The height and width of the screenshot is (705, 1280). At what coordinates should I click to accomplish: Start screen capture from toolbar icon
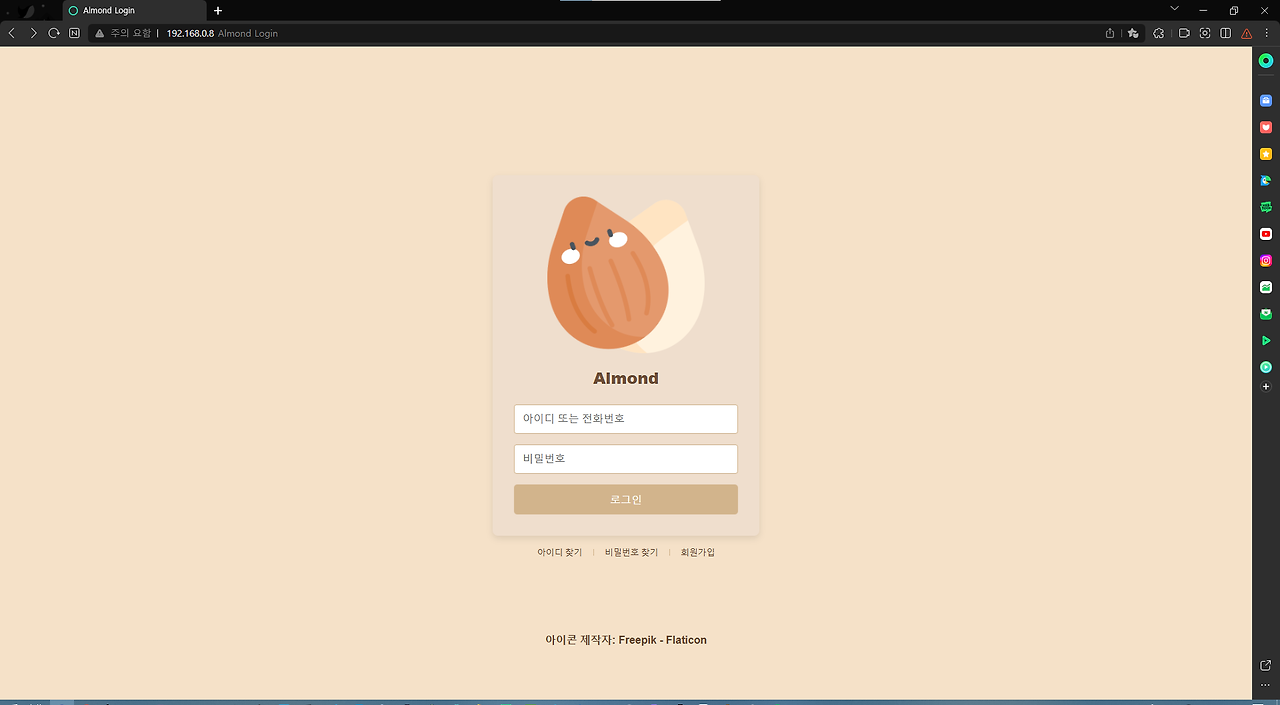[x=1205, y=33]
